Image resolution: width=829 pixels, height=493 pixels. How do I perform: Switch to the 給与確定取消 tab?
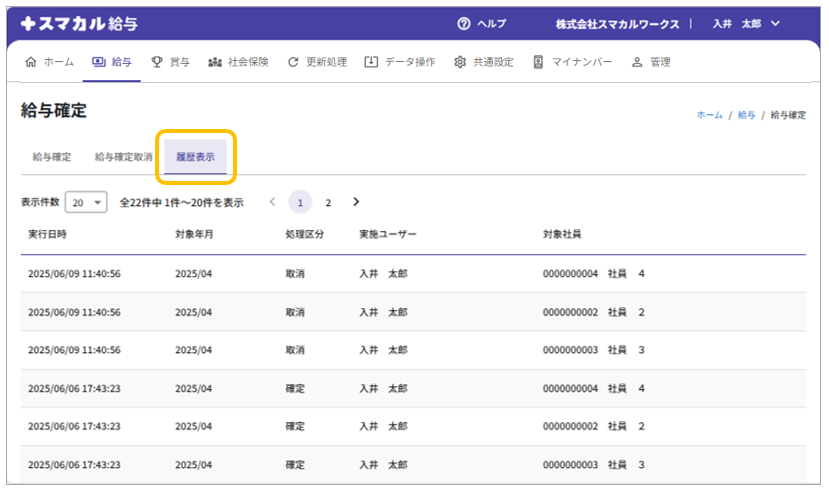(123, 157)
